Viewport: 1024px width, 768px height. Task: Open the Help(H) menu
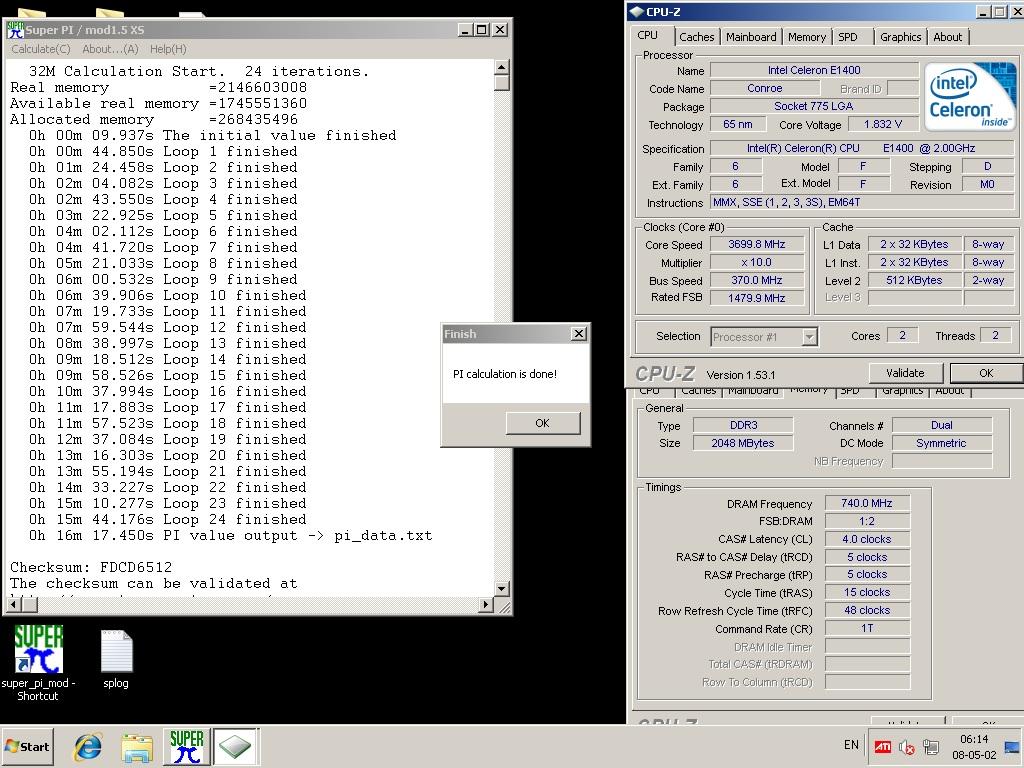168,49
